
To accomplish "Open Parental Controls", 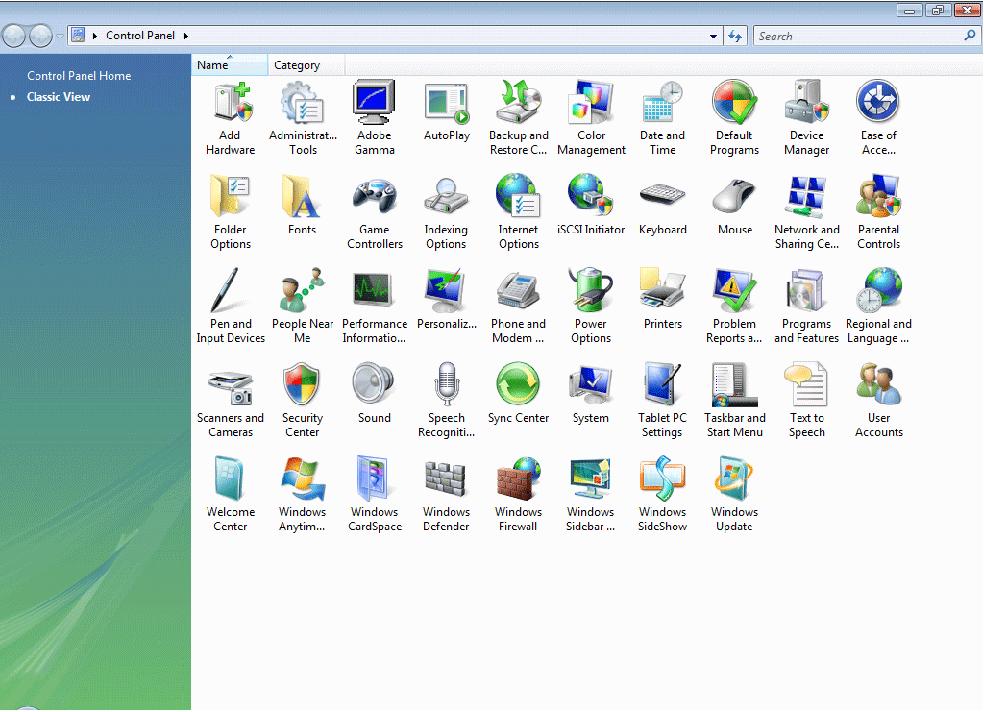I will pyautogui.click(x=879, y=211).
